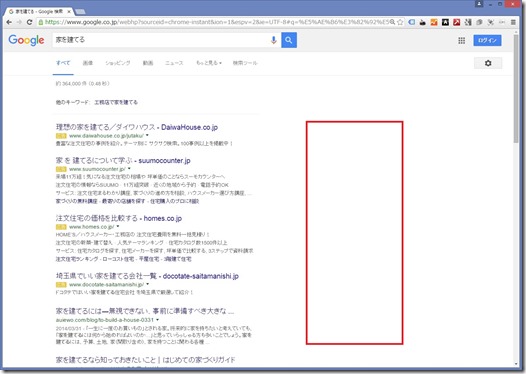Click the blue ログイン button
The height and width of the screenshot is (374, 526).
click(487, 40)
